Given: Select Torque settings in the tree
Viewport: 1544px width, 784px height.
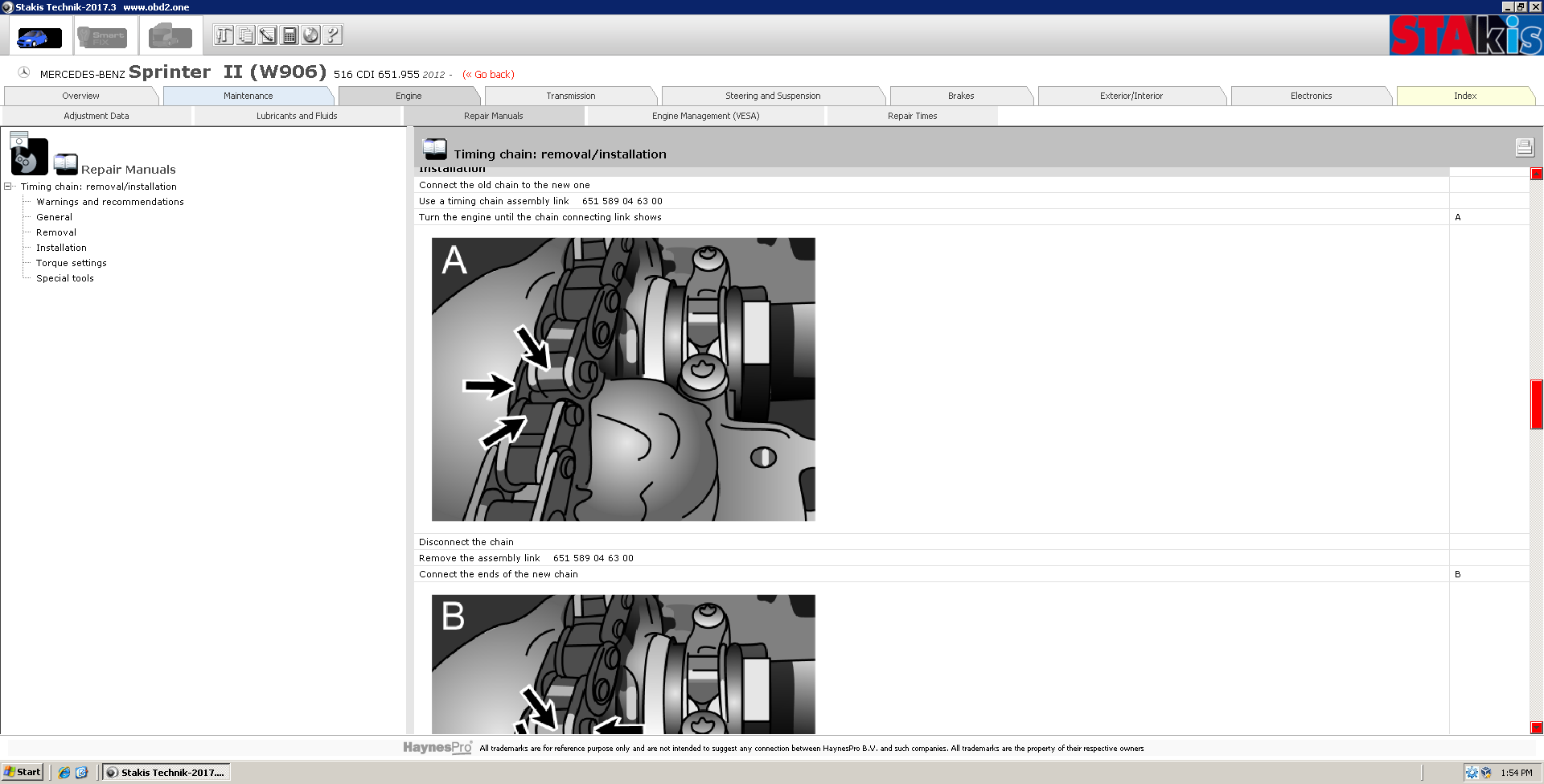Looking at the screenshot, I should tap(71, 263).
